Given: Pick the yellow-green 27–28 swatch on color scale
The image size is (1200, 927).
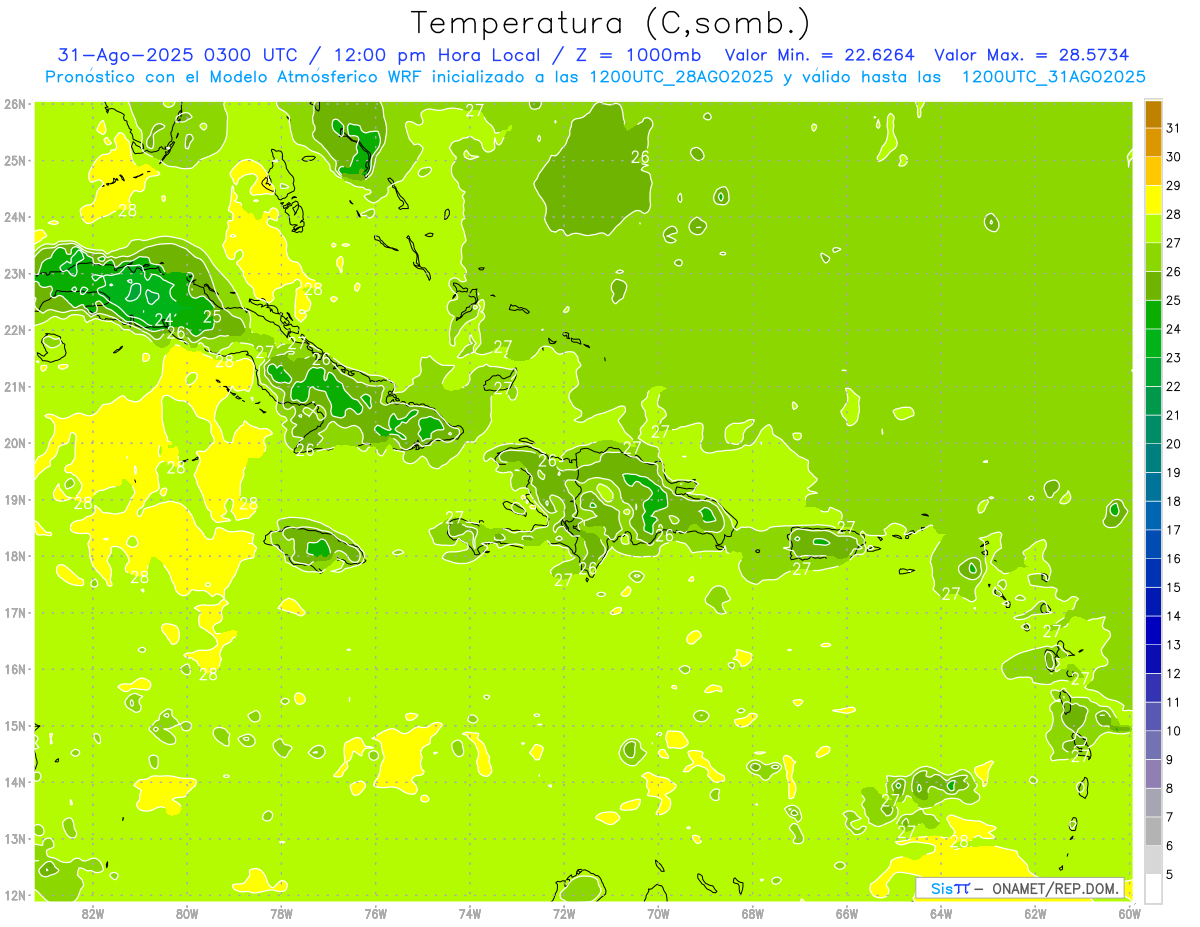Looking at the screenshot, I should (x=1153, y=229).
